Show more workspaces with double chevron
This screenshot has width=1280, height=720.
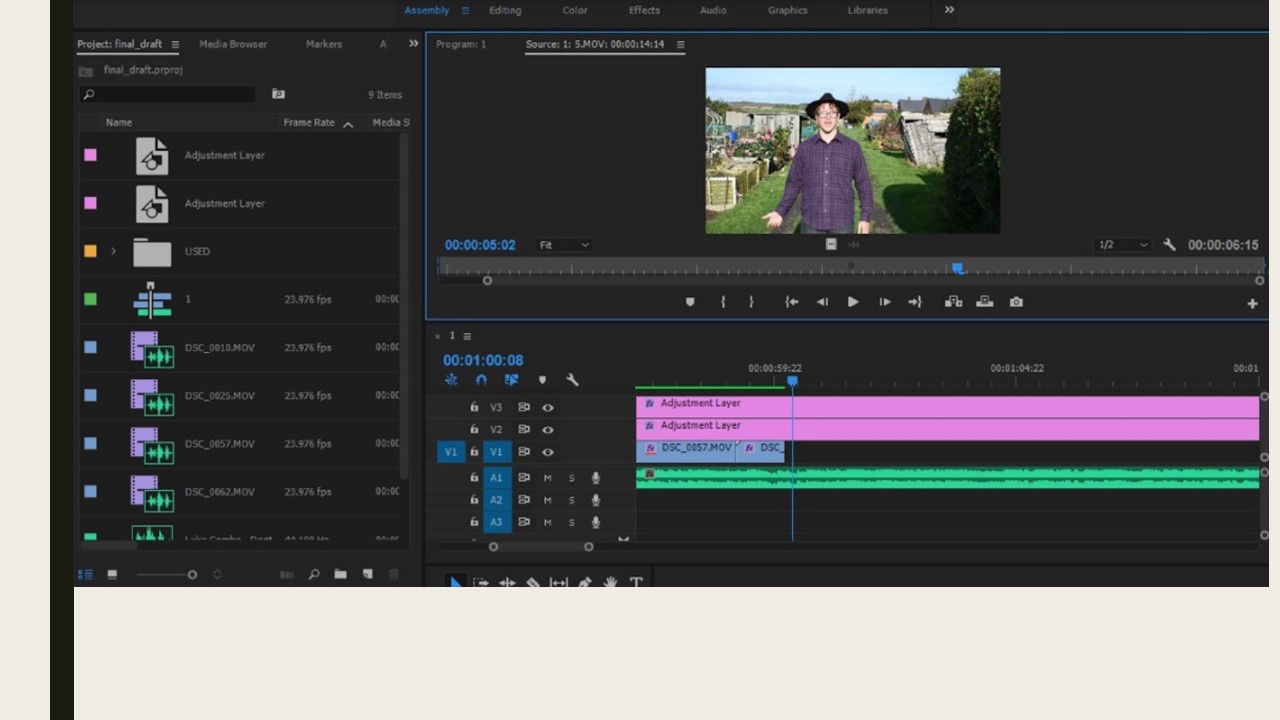(x=949, y=10)
